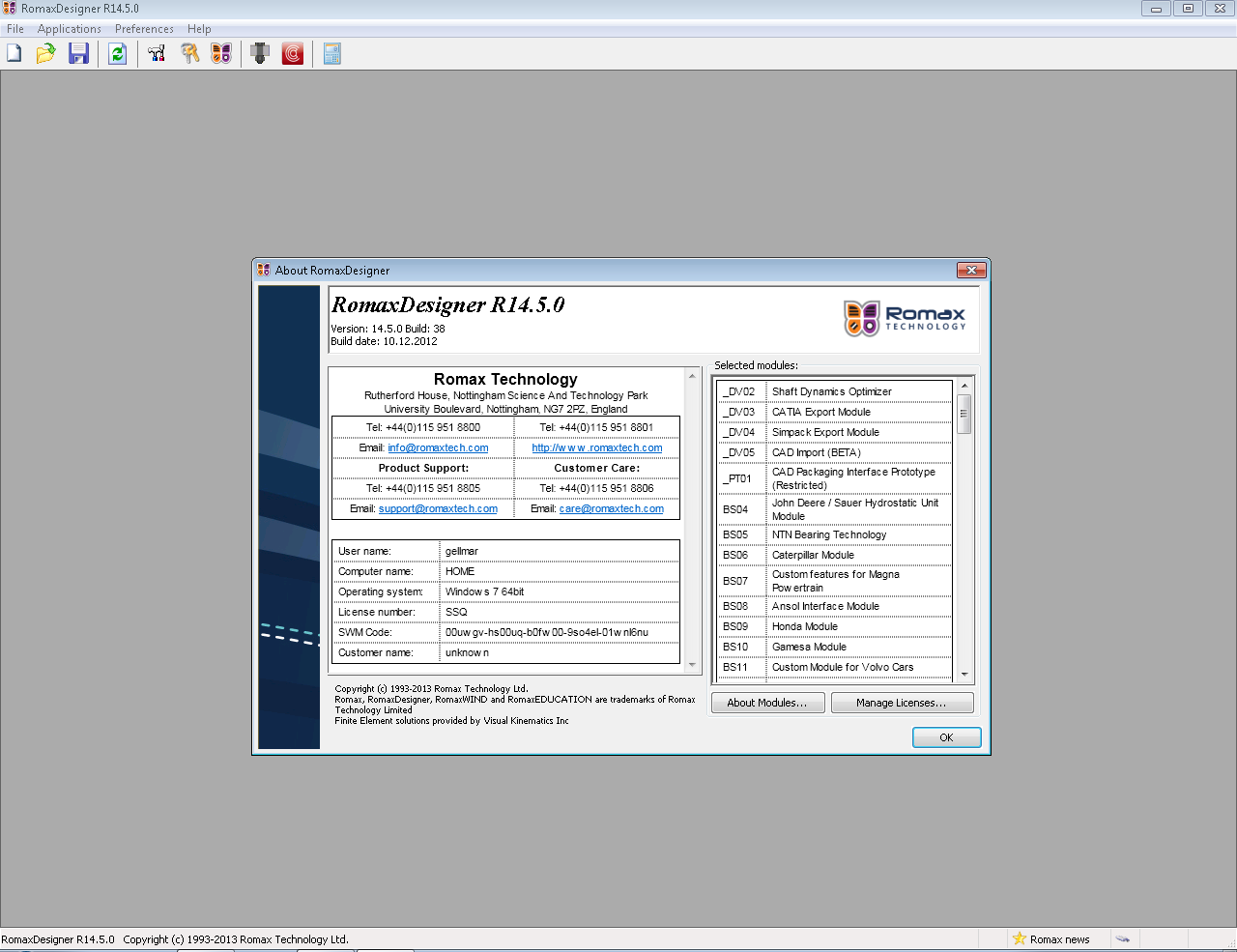Click the _DV02 module code cell
The width and height of the screenshot is (1237, 952).
[741, 391]
